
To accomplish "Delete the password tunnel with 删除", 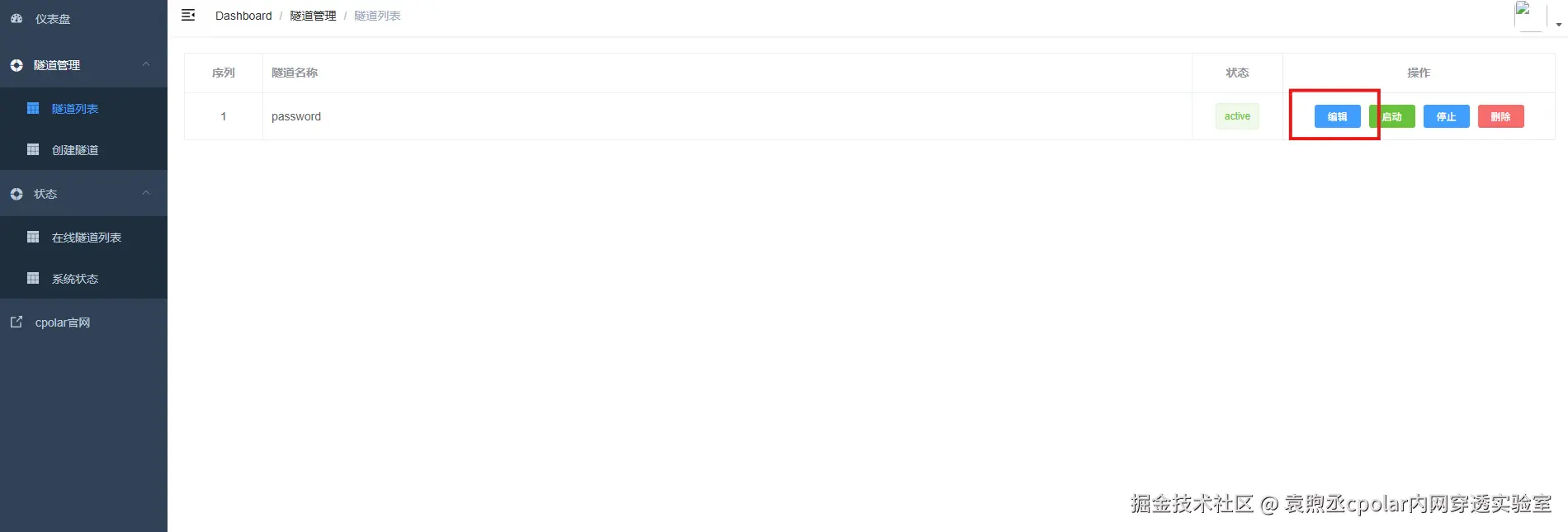I will tap(1500, 116).
